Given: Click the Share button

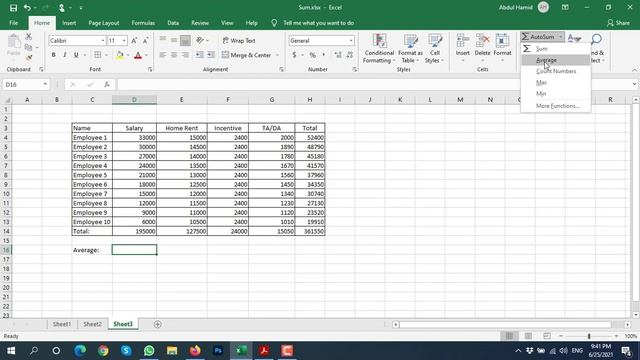Looking at the screenshot, I should tap(618, 23).
